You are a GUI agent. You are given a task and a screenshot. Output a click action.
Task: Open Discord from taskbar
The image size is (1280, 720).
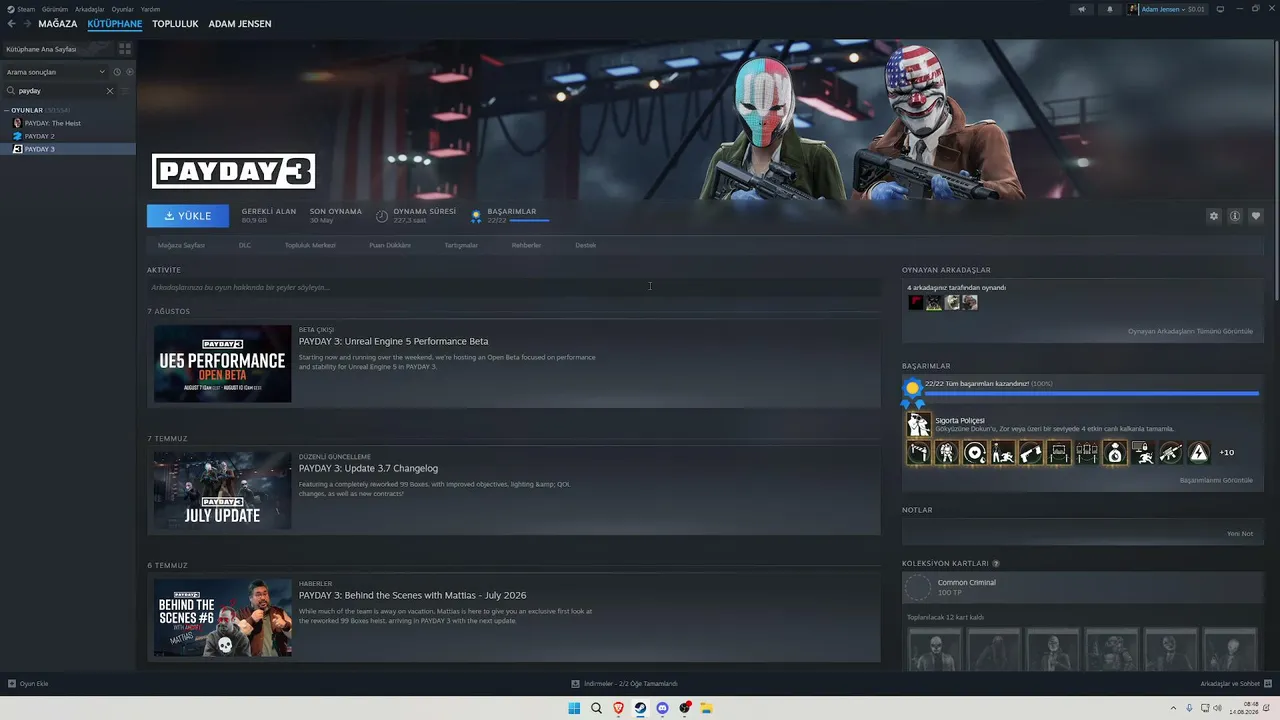tap(662, 708)
